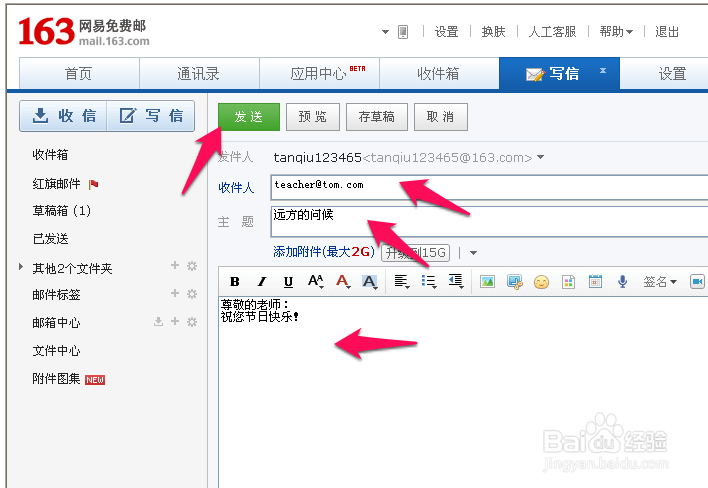Screen dimensions: 708x488
Task: Focus the recipient field teacher@tom.com
Action: pyautogui.click(x=489, y=187)
